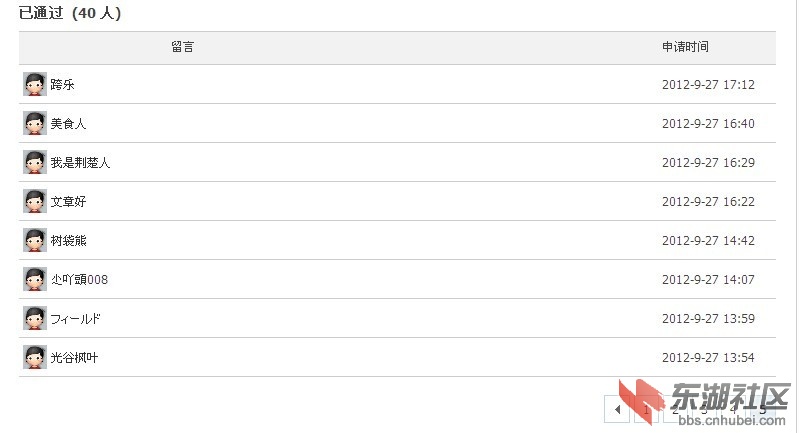
Task: Open the avatar next to 树袋熊
Action: 35,240
